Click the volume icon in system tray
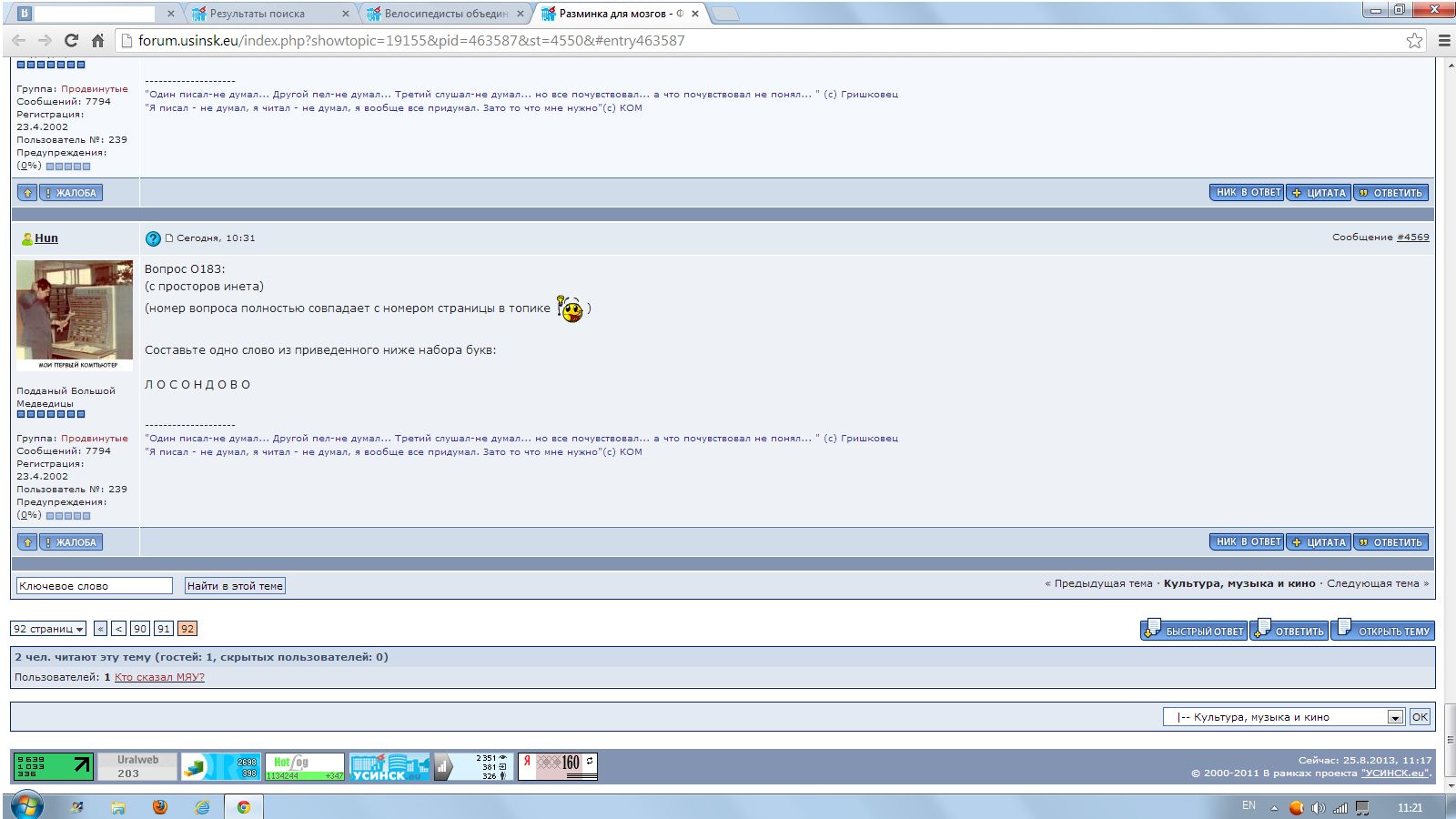 (1318, 807)
